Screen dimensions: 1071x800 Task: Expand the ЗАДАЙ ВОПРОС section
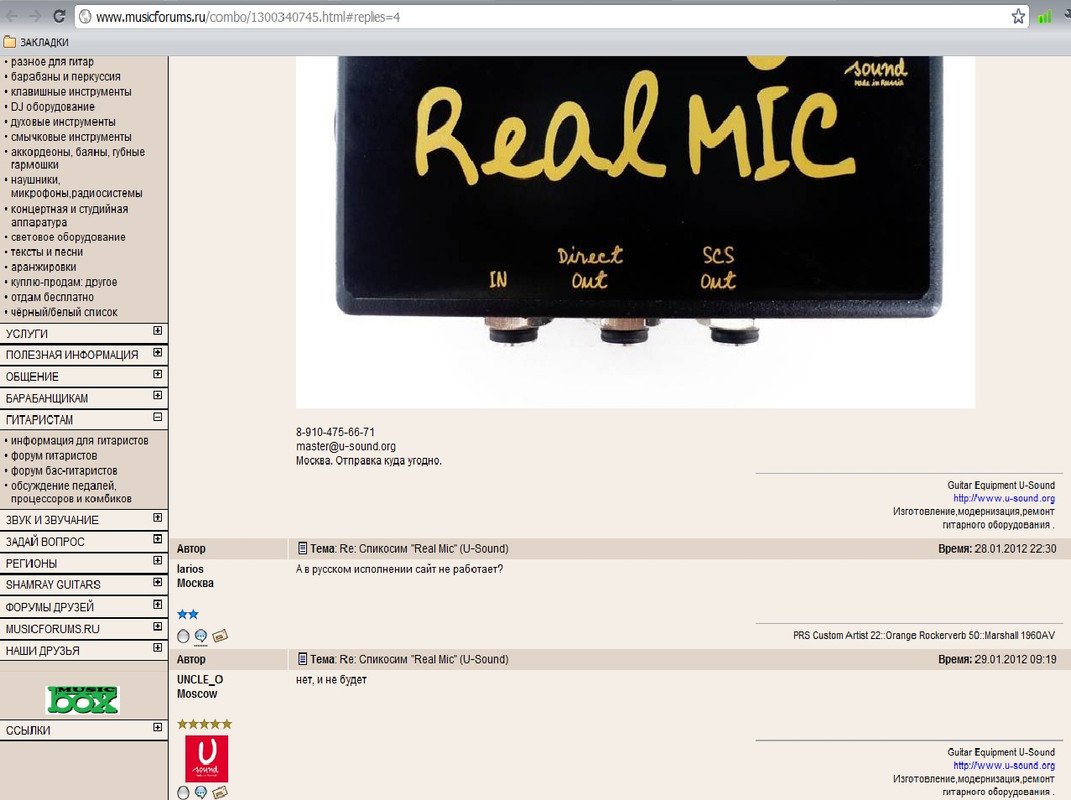point(158,539)
